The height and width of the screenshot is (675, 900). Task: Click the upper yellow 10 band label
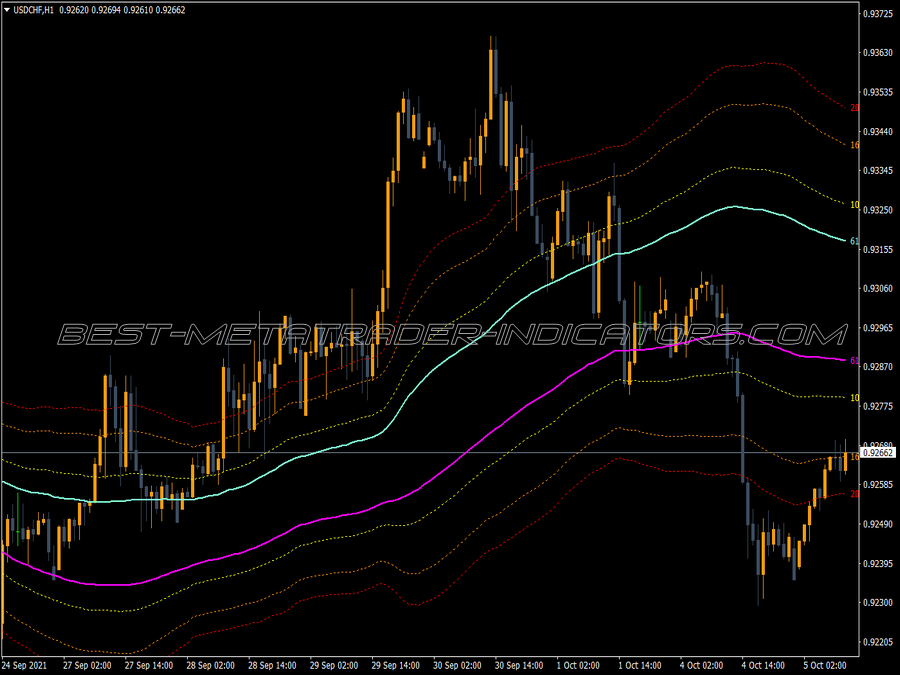pos(854,204)
